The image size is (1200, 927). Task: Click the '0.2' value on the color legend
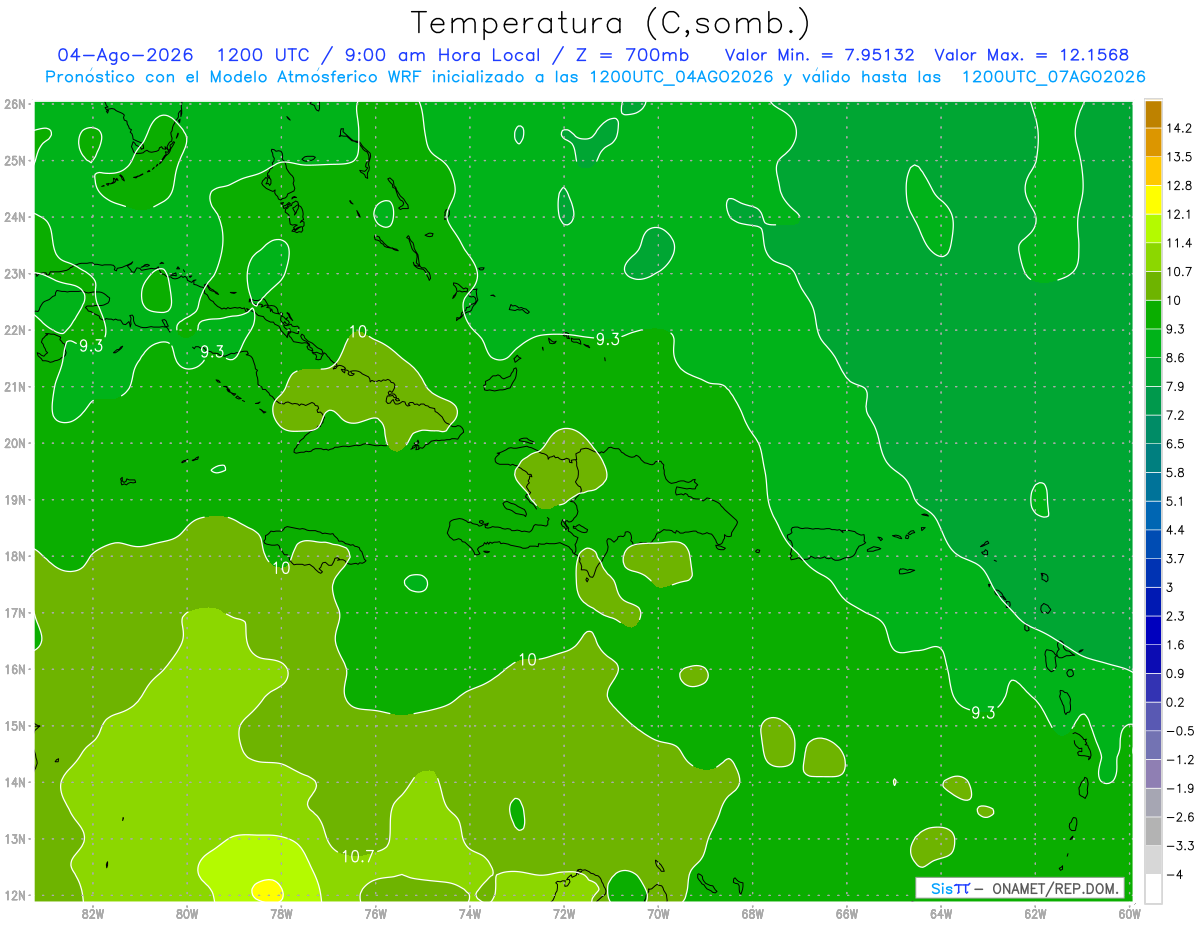(x=1175, y=702)
